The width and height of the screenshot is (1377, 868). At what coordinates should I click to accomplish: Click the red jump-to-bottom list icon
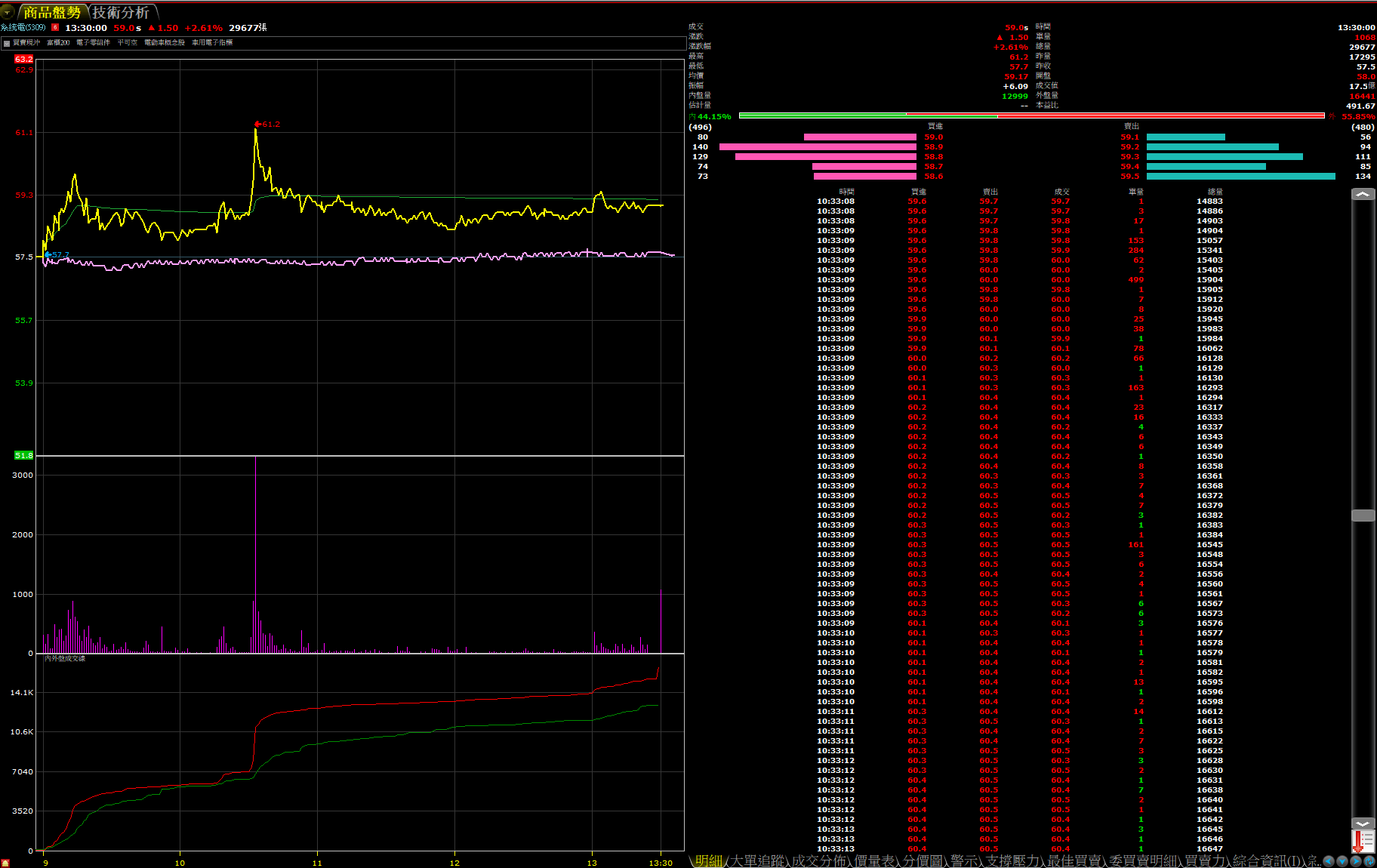coord(1363,841)
